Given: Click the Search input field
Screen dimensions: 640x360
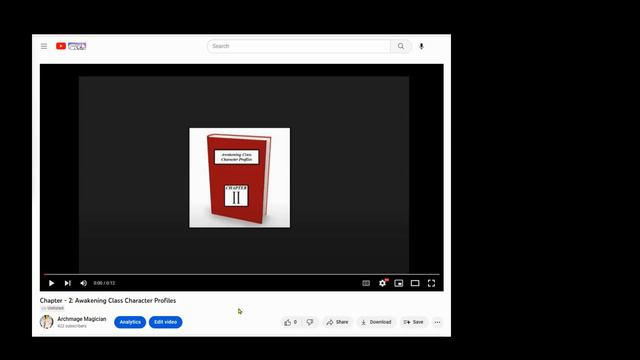Looking at the screenshot, I should [x=299, y=46].
